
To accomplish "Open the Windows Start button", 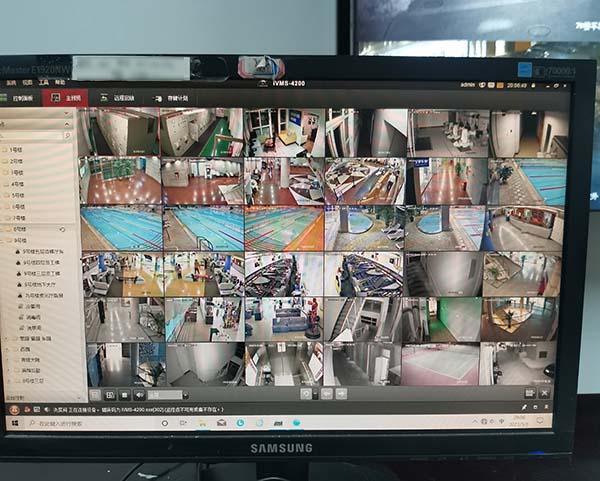I will [x=13, y=423].
